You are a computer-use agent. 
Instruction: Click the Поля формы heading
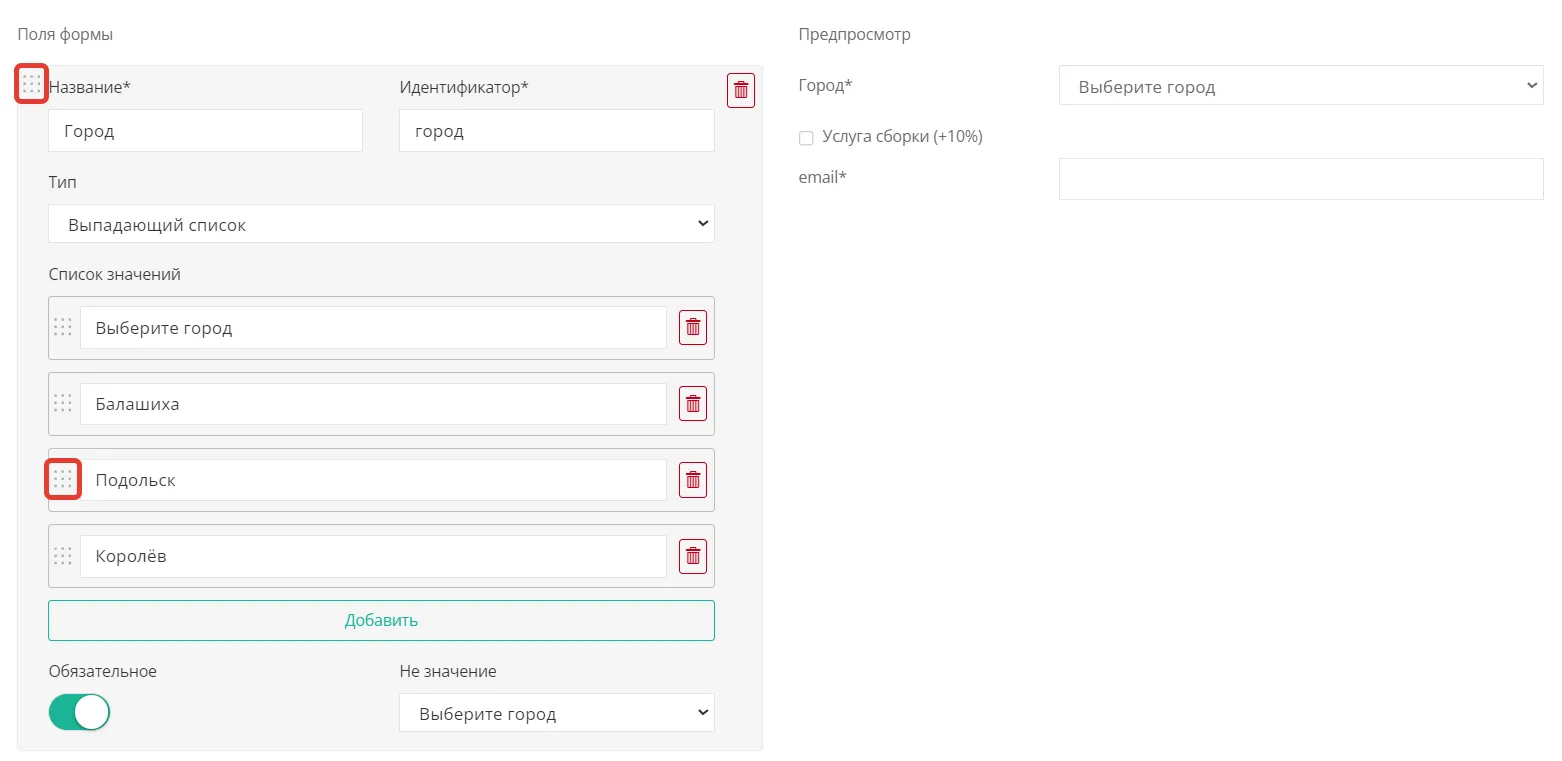click(65, 35)
